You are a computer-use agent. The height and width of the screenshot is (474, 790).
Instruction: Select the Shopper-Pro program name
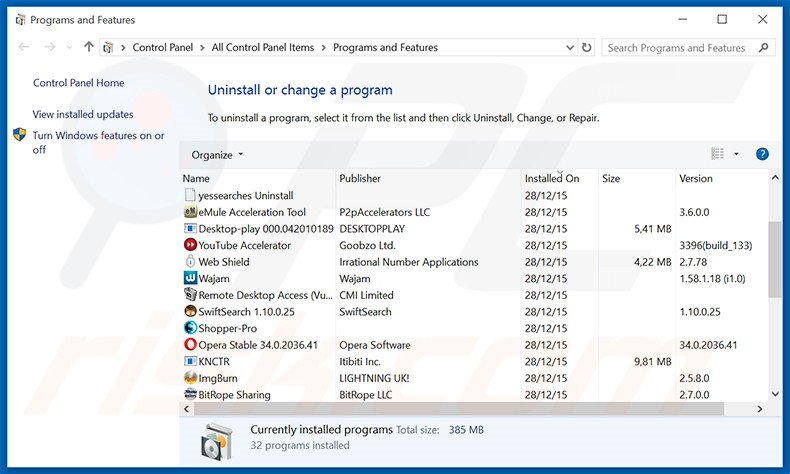(x=228, y=328)
